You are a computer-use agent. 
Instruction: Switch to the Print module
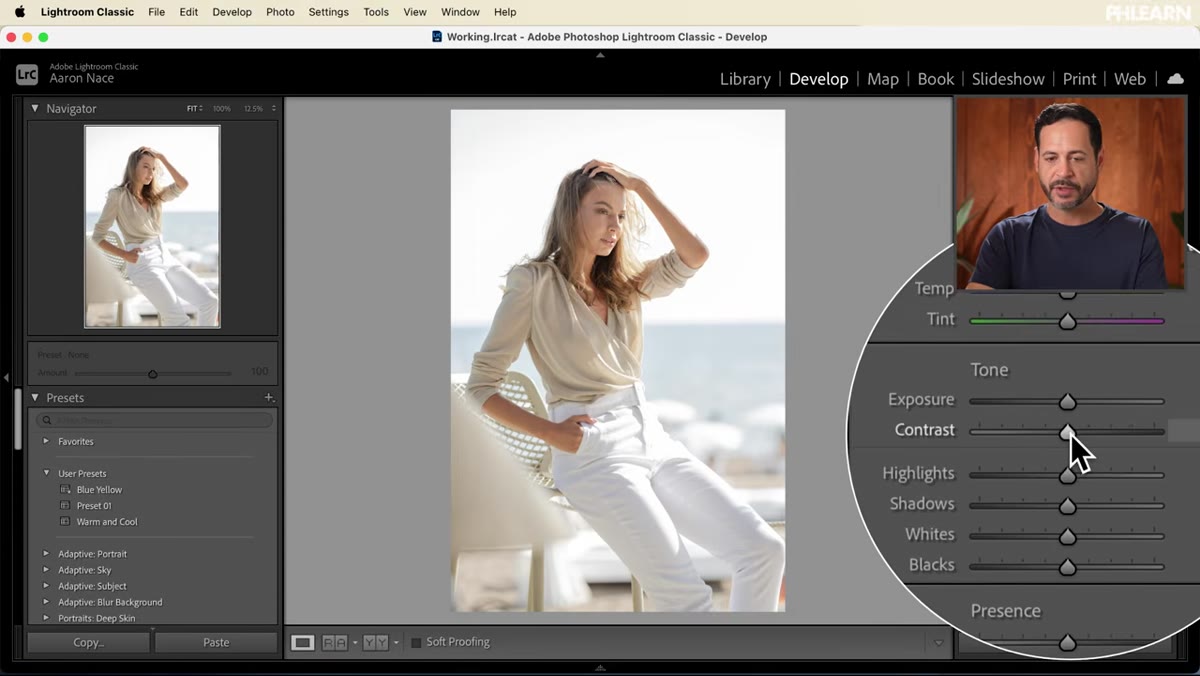(1079, 79)
